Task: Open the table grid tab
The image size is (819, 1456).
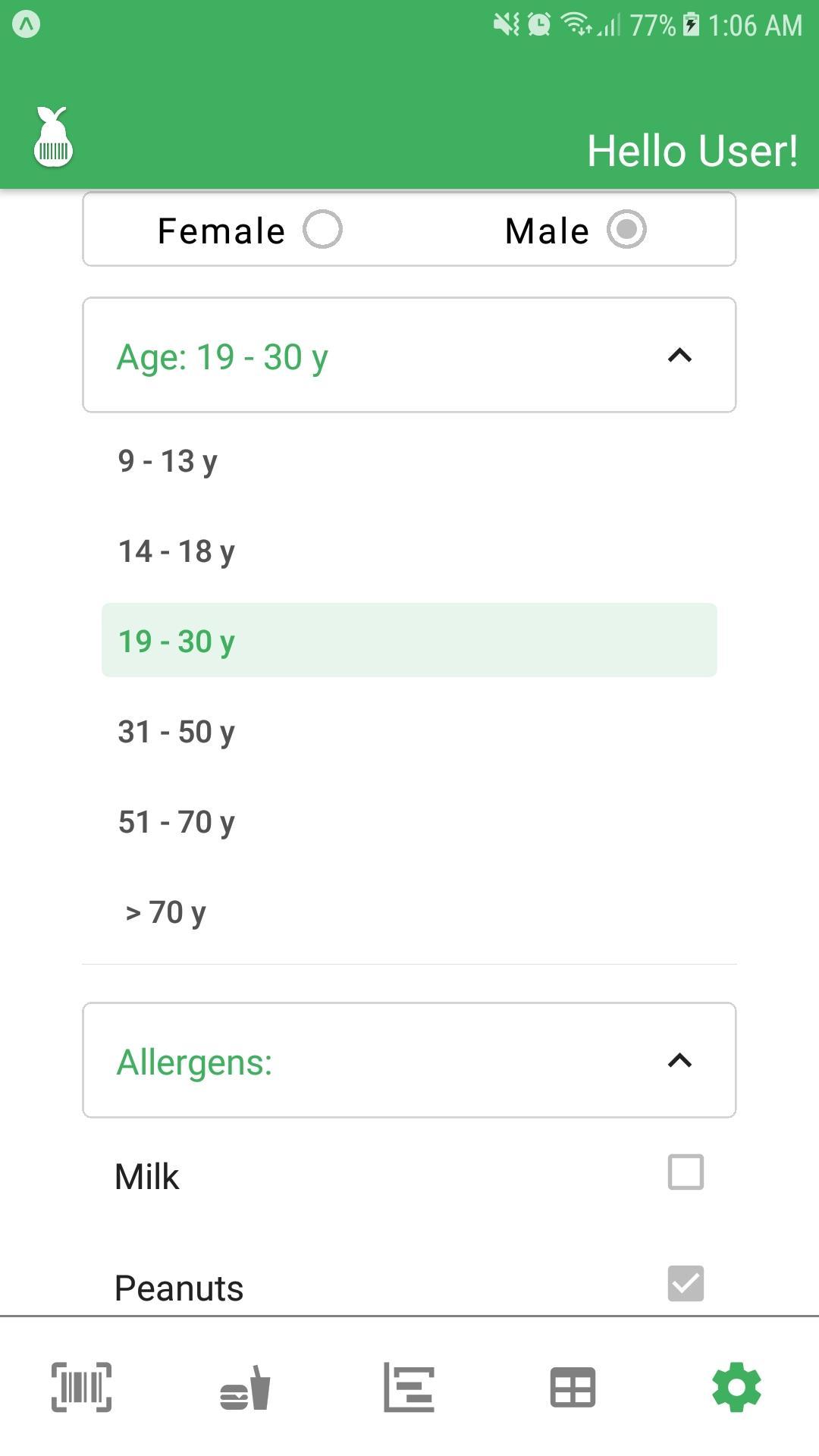Action: coord(573,1388)
